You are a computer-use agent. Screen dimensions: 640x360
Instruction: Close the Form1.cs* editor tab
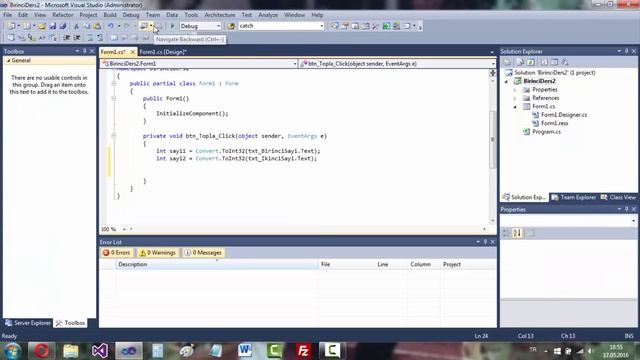pyautogui.click(x=132, y=52)
